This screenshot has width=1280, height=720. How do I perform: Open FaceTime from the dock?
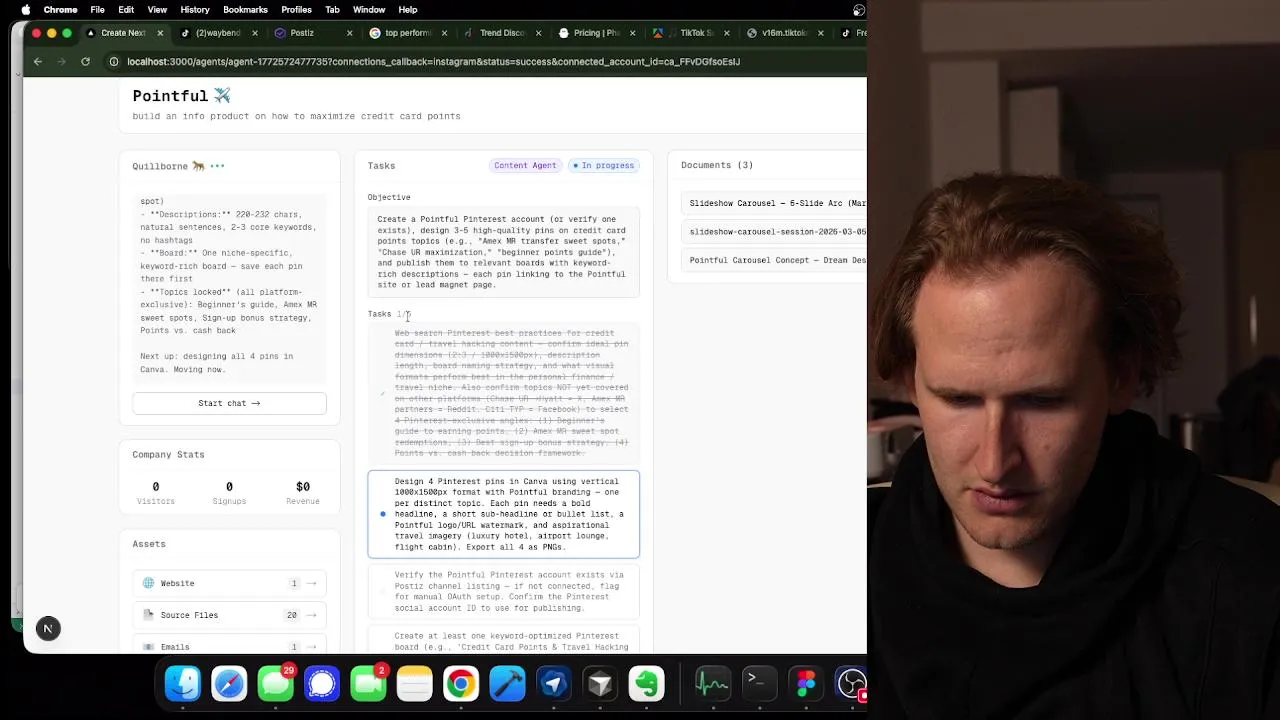click(368, 684)
